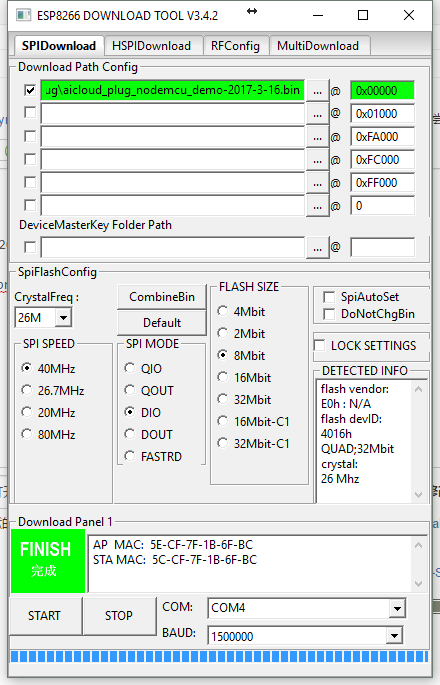440x685 pixels.
Task: Click the 0xFA000 address field
Action: 382,137
